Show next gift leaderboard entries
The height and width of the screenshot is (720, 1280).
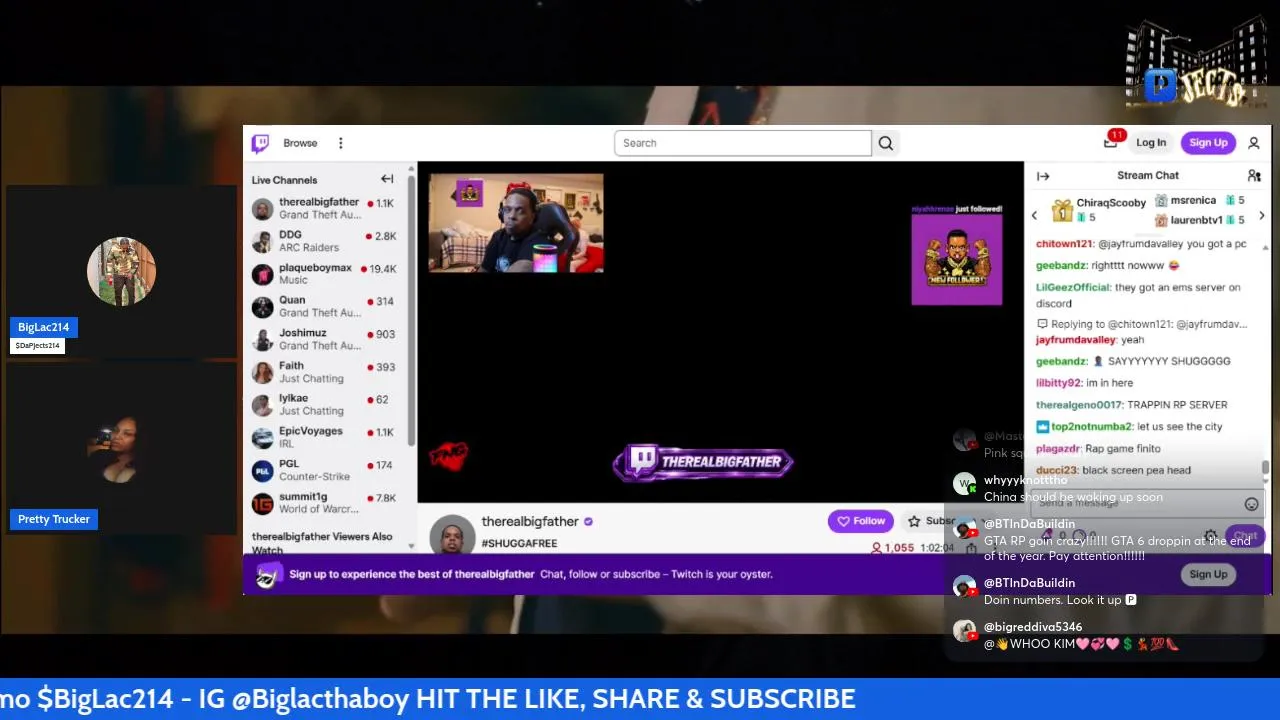1261,215
